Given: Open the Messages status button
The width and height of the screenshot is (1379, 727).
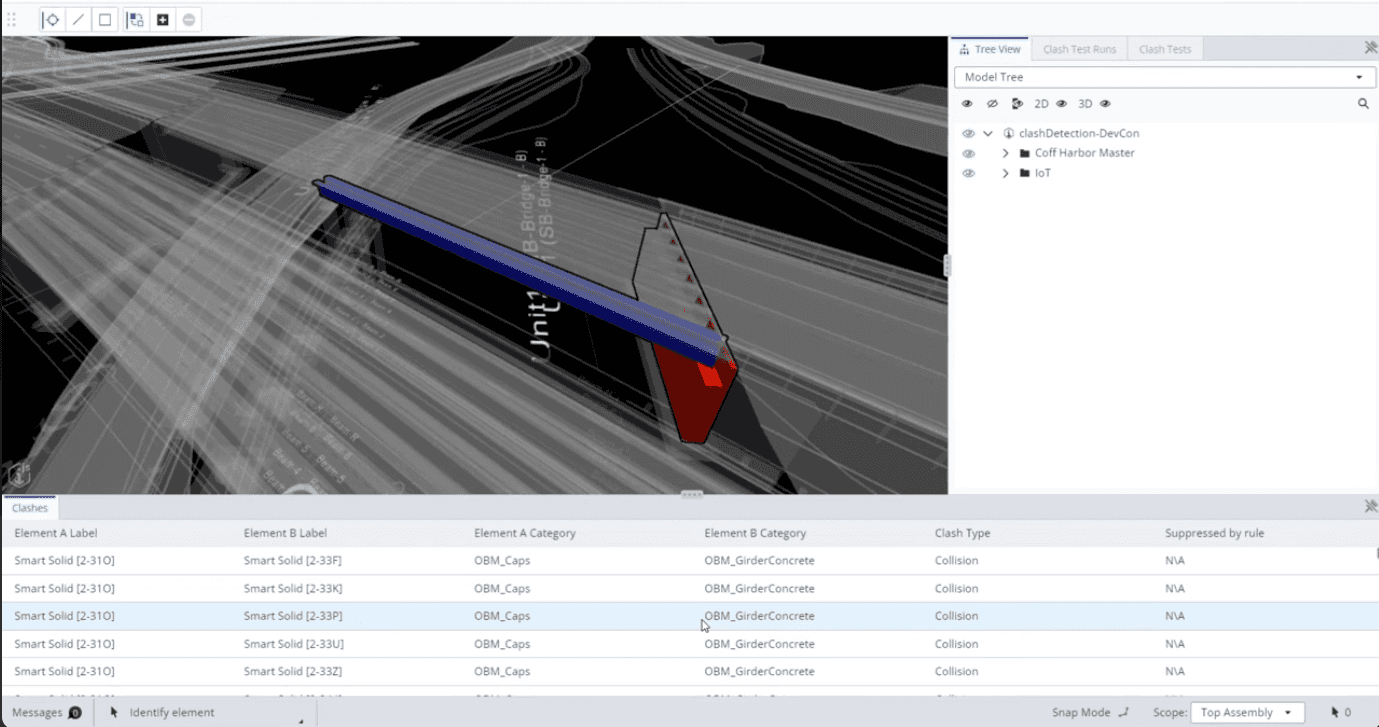Looking at the screenshot, I should coord(46,713).
